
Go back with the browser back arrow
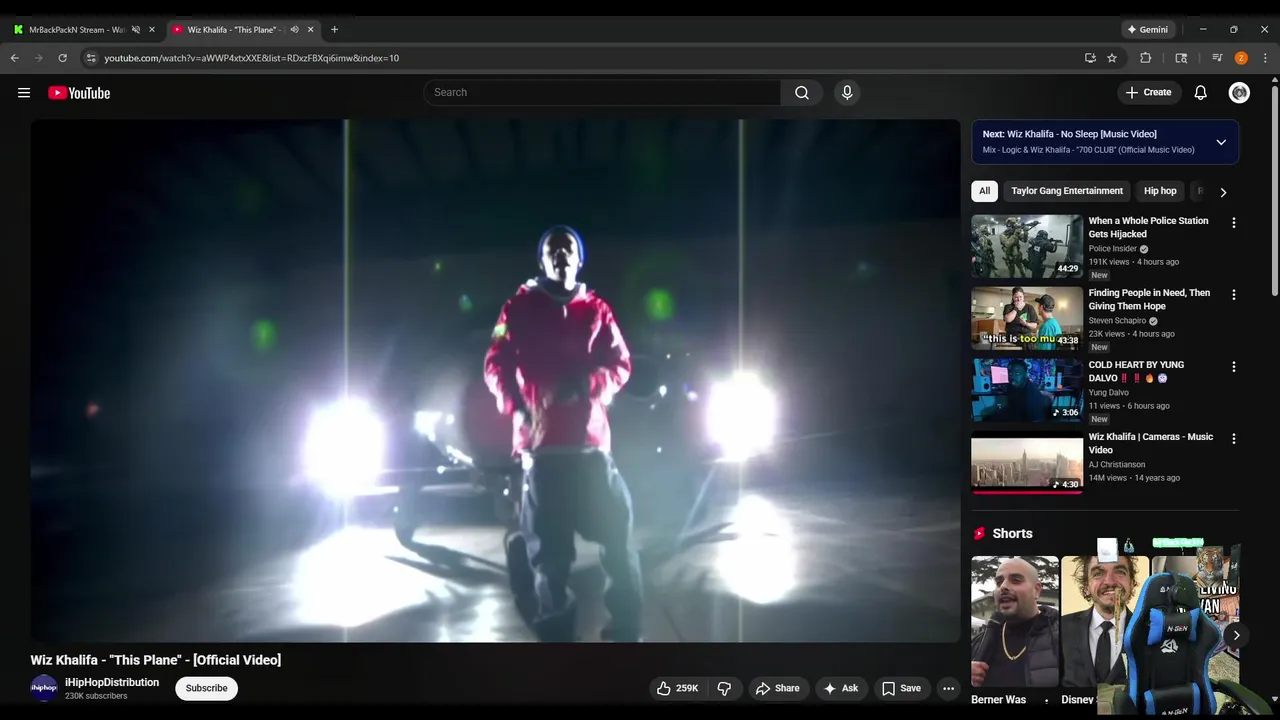click(15, 58)
